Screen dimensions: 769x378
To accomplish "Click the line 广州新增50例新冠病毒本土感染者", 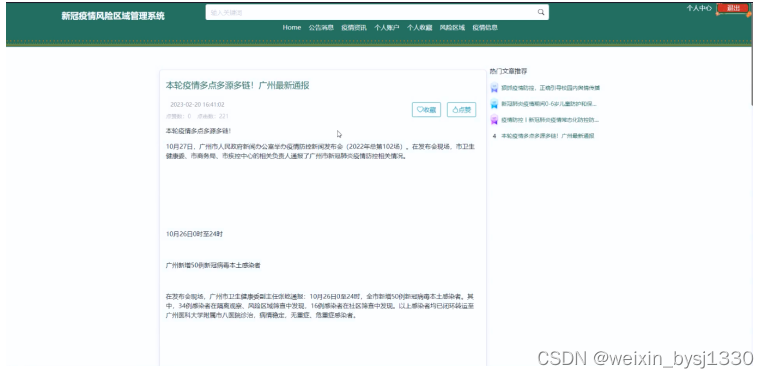I will point(213,265).
